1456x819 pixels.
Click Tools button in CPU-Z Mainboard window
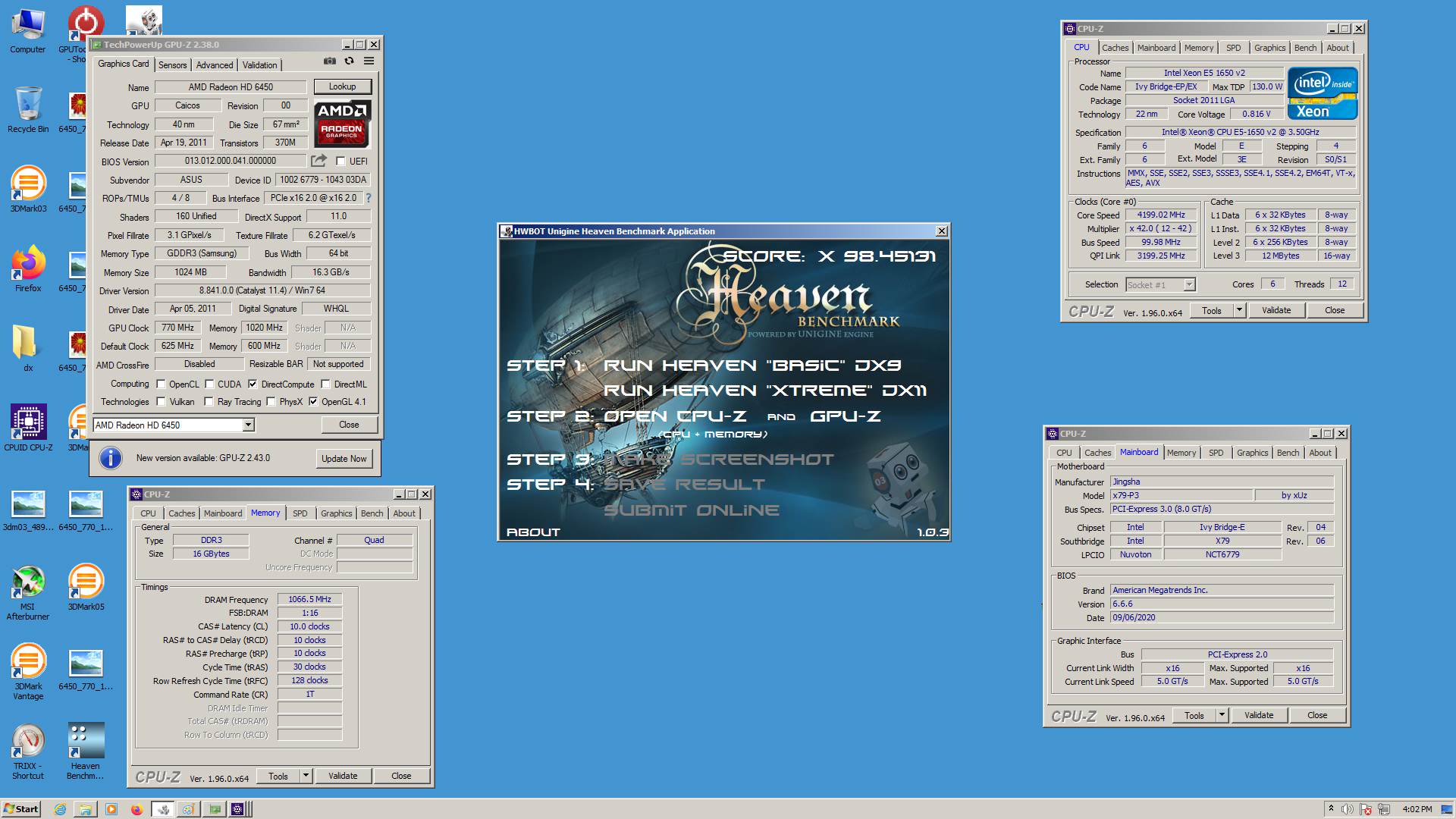[x=1194, y=715]
